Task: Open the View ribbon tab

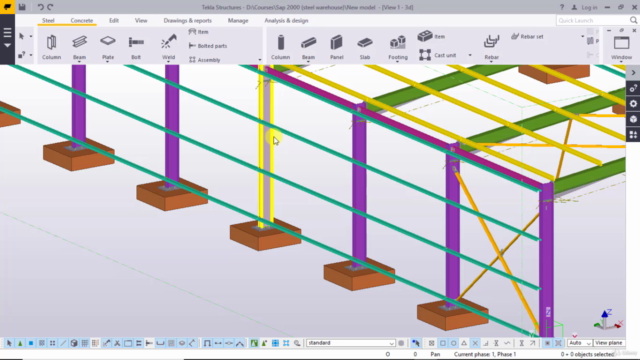Action: pos(141,20)
